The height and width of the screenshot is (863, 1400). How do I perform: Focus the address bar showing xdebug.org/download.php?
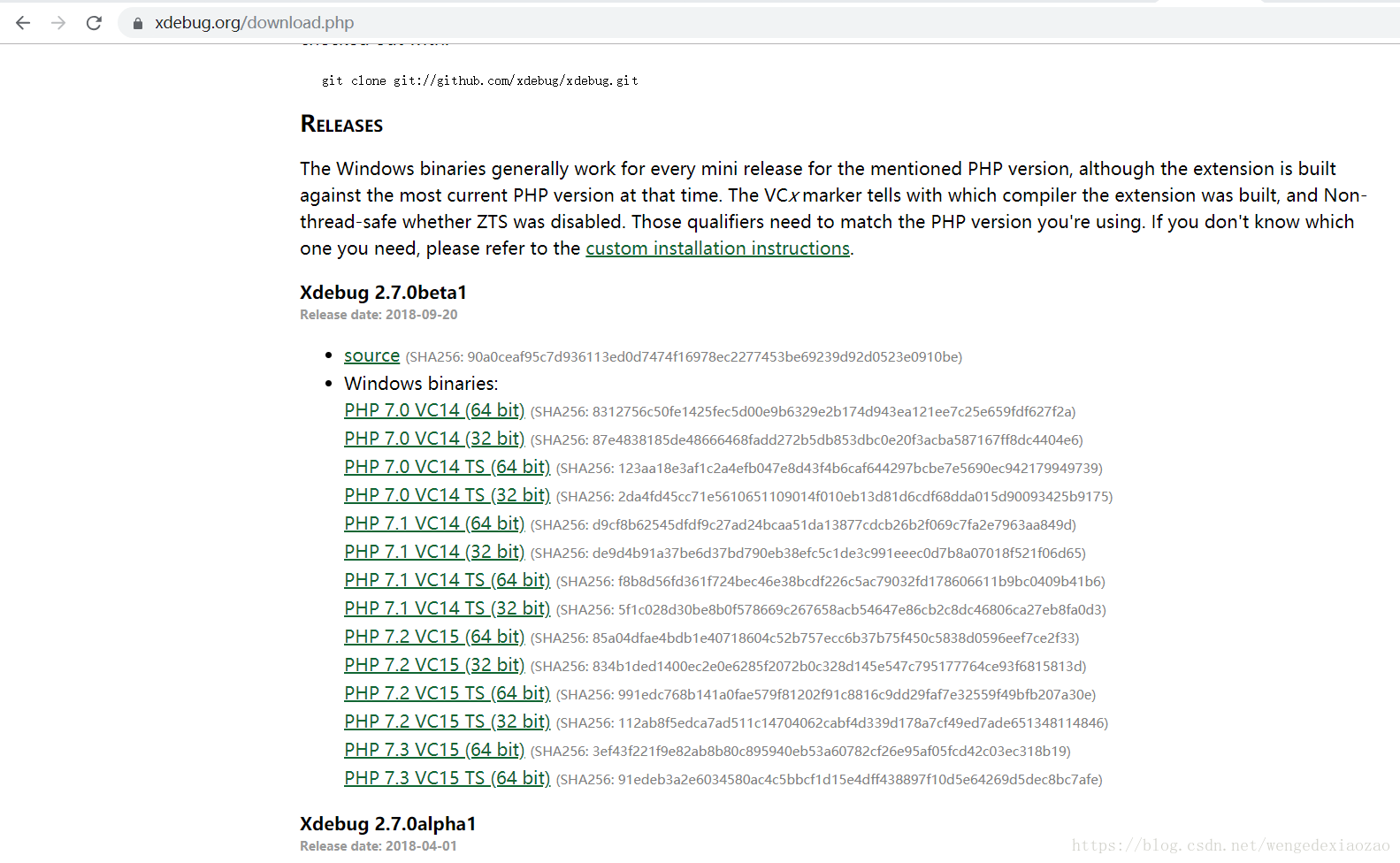761,23
